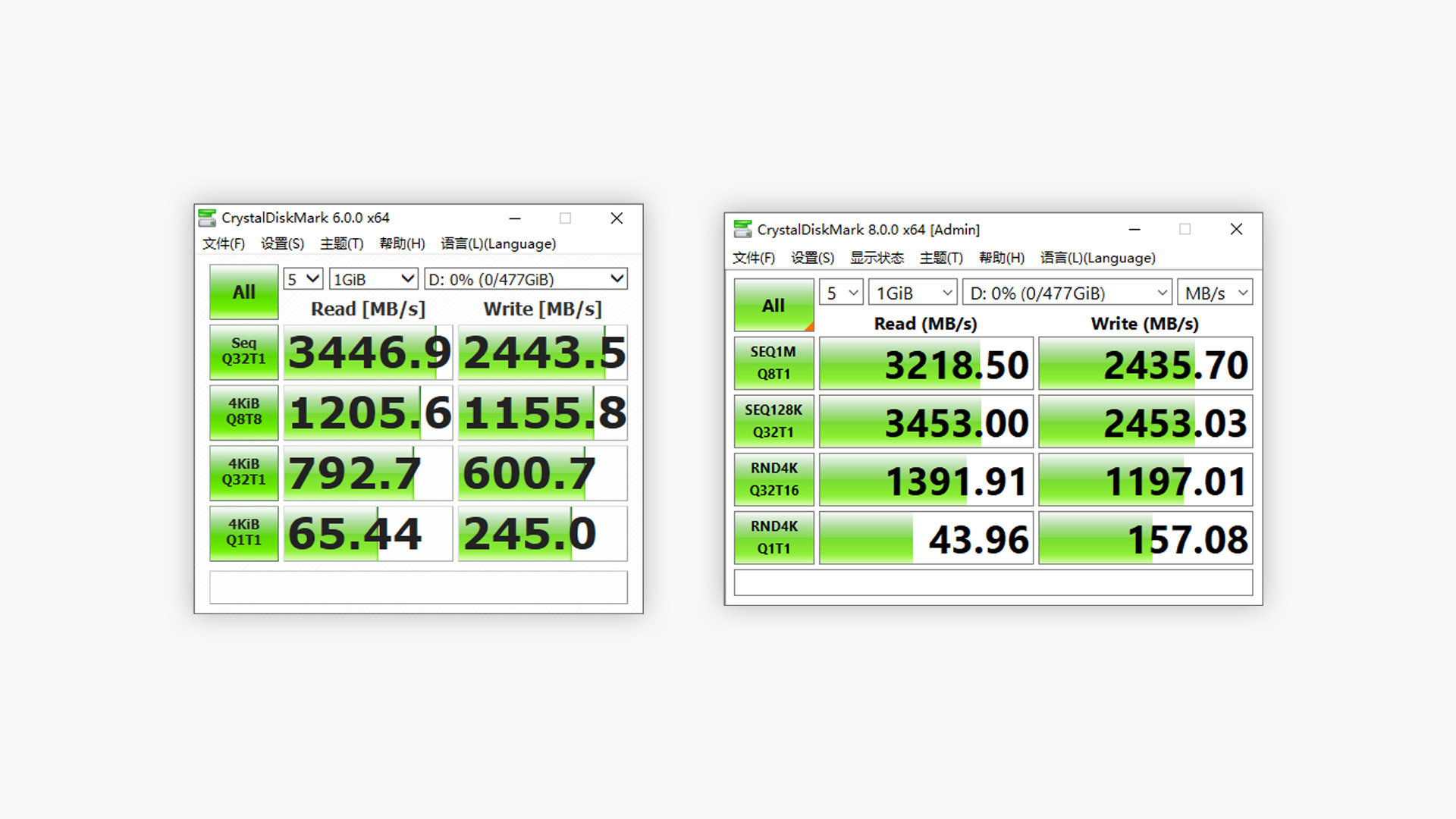Click the CrystalDiskMark 8.0.0 title bar app icon

743,229
